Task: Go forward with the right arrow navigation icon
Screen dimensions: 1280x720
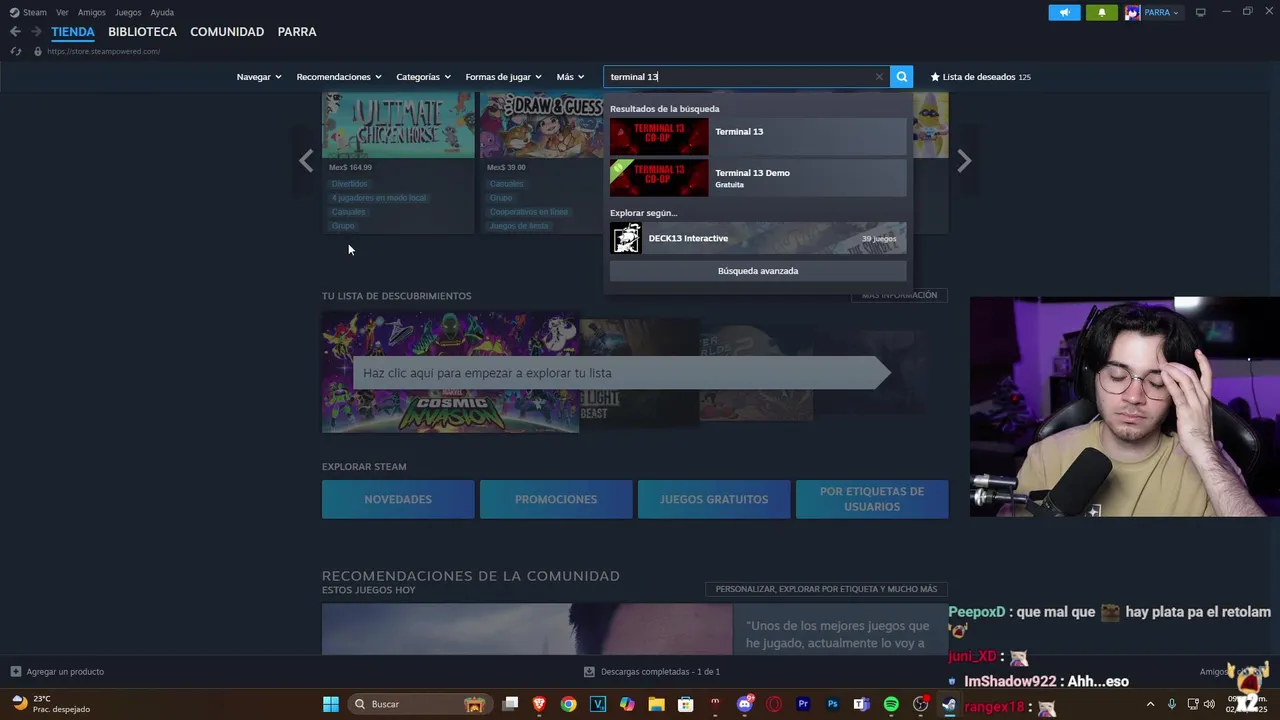Action: pos(36,32)
